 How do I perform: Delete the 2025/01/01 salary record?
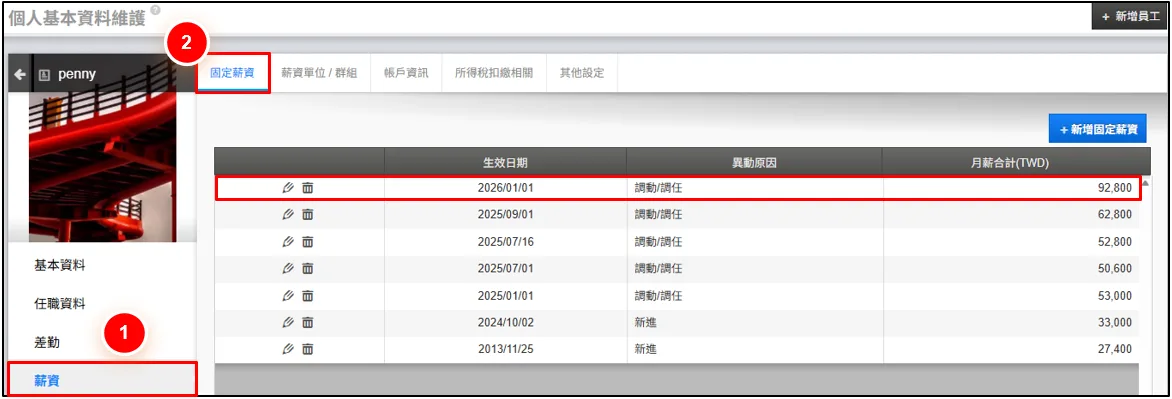coord(307,295)
